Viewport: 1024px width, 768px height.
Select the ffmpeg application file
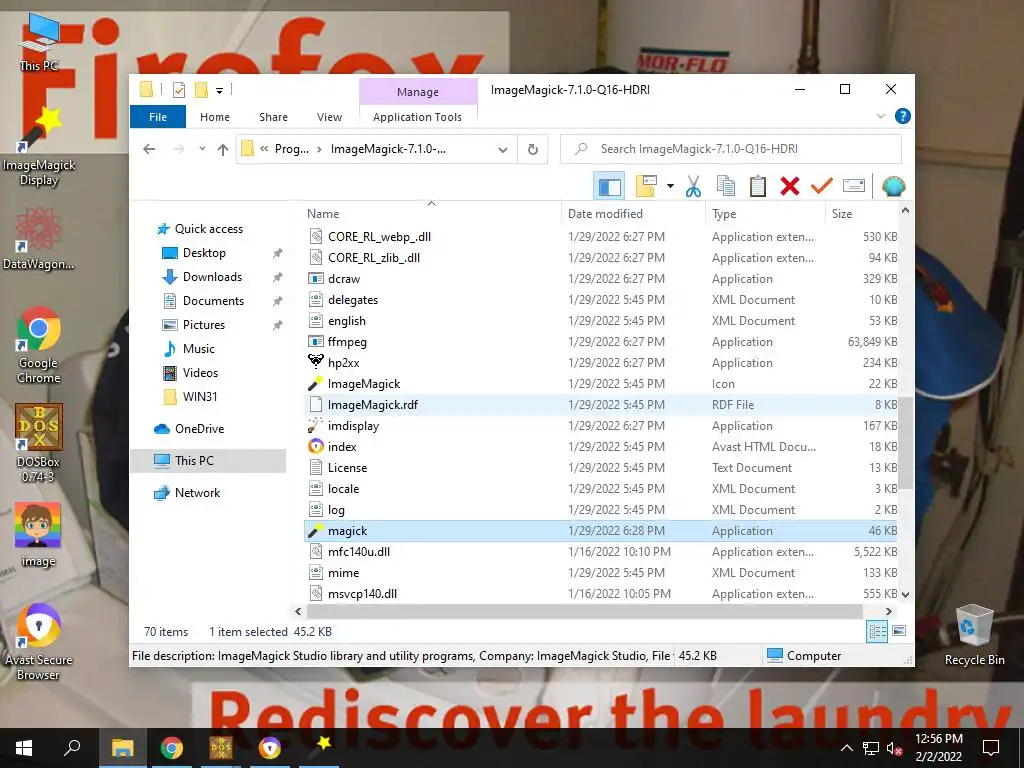click(601, 342)
